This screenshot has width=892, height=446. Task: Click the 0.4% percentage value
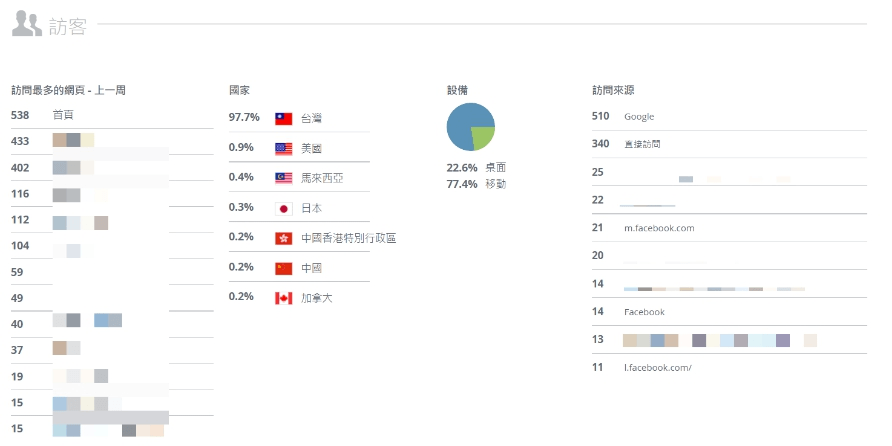pyautogui.click(x=241, y=177)
